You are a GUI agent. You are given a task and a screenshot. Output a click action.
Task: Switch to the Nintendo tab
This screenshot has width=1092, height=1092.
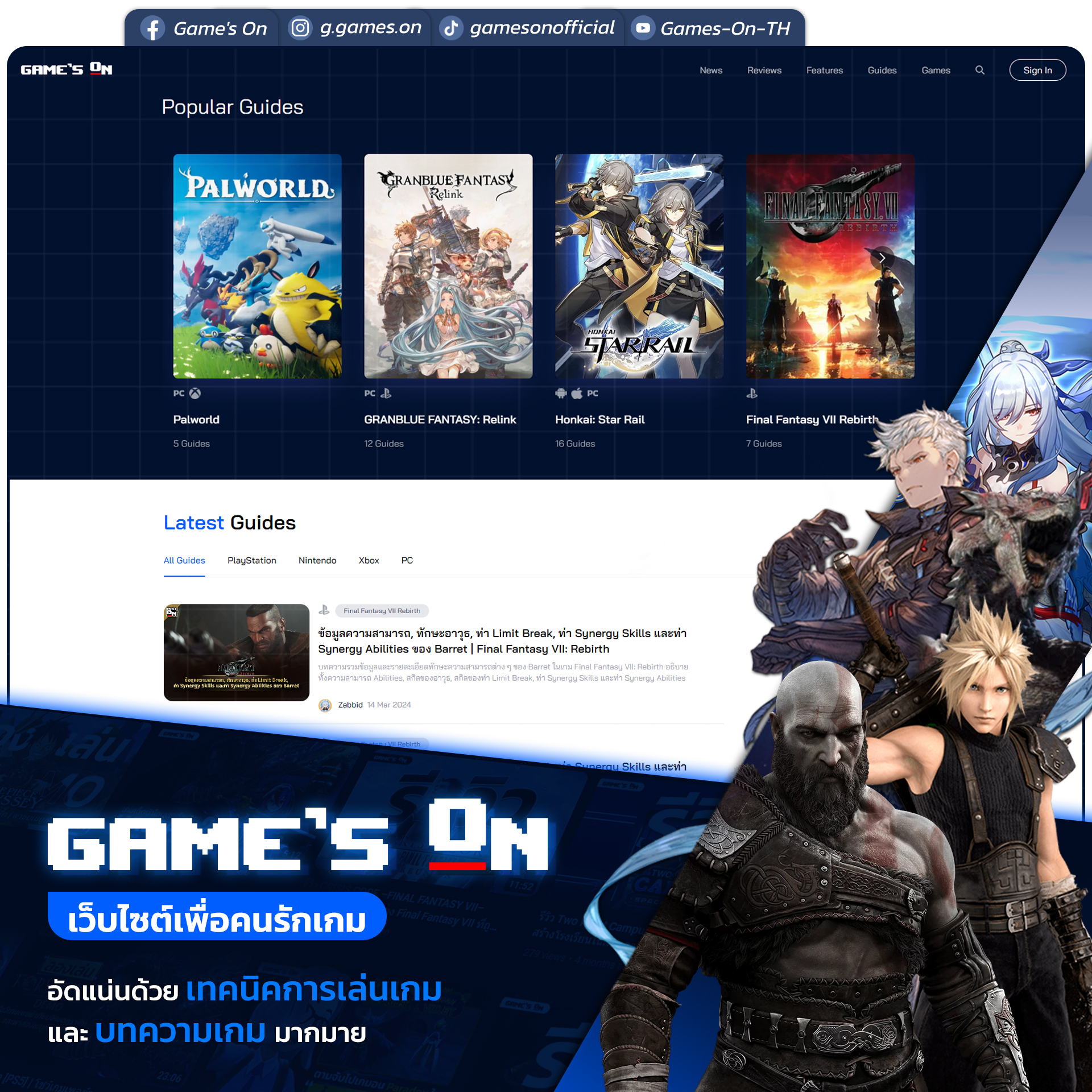tap(317, 560)
